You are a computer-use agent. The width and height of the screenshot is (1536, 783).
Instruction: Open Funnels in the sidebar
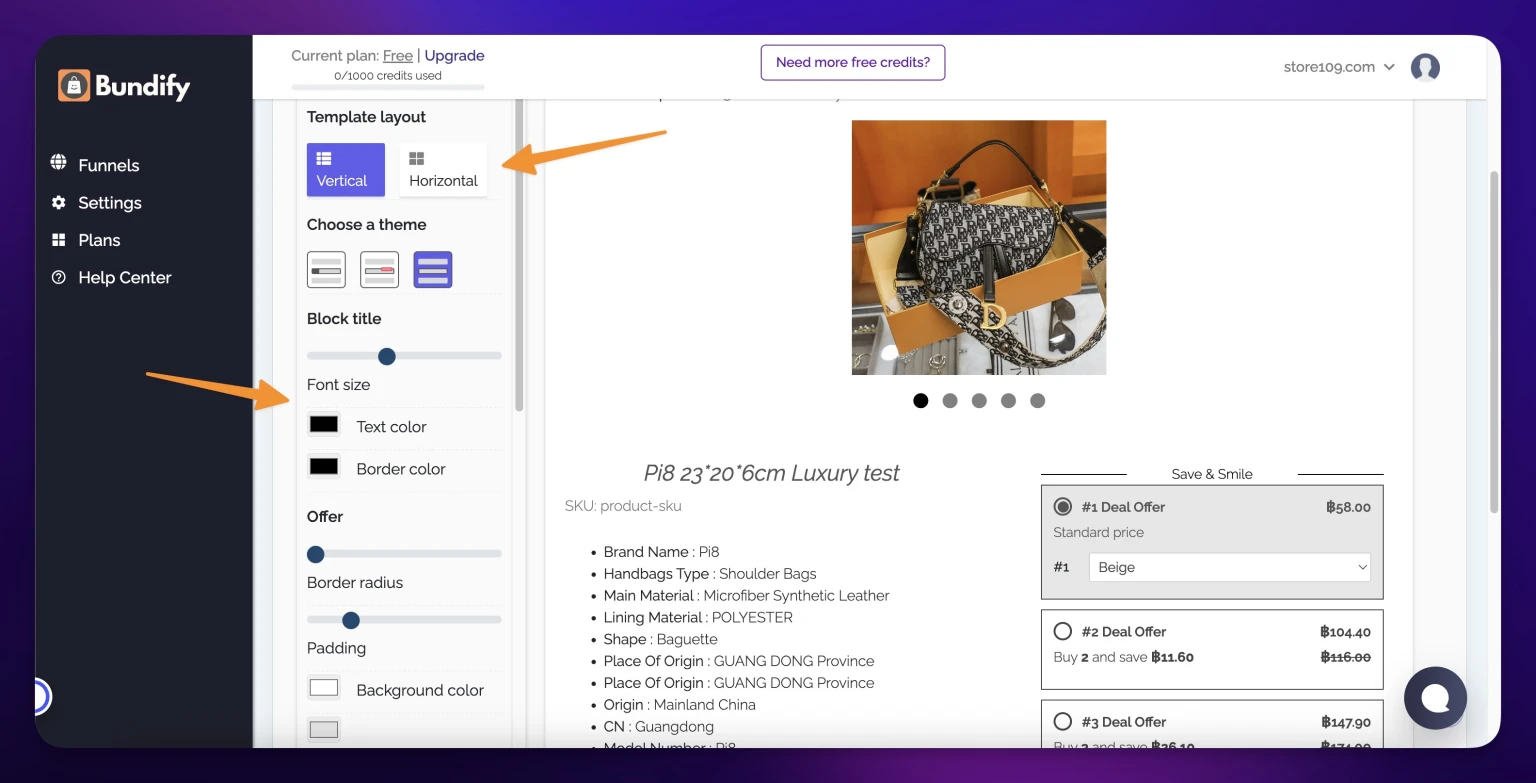click(109, 165)
